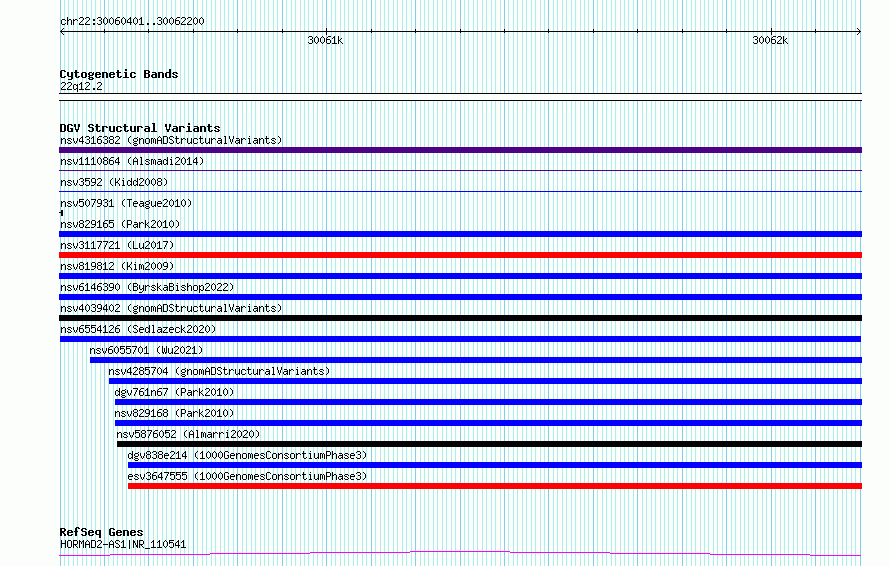The height and width of the screenshot is (566, 890).
Task: Click the blue bar for nsv6055701
Action: (x=476, y=360)
